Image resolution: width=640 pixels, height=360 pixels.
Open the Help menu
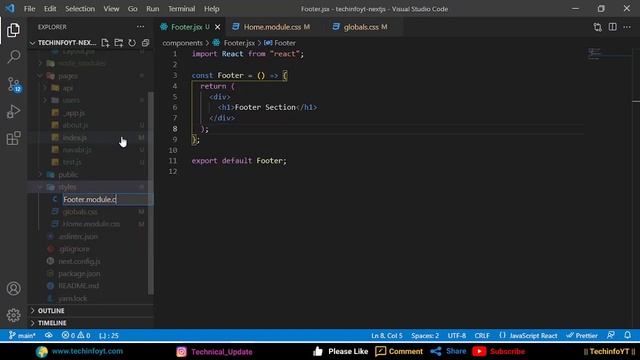click(x=211, y=9)
